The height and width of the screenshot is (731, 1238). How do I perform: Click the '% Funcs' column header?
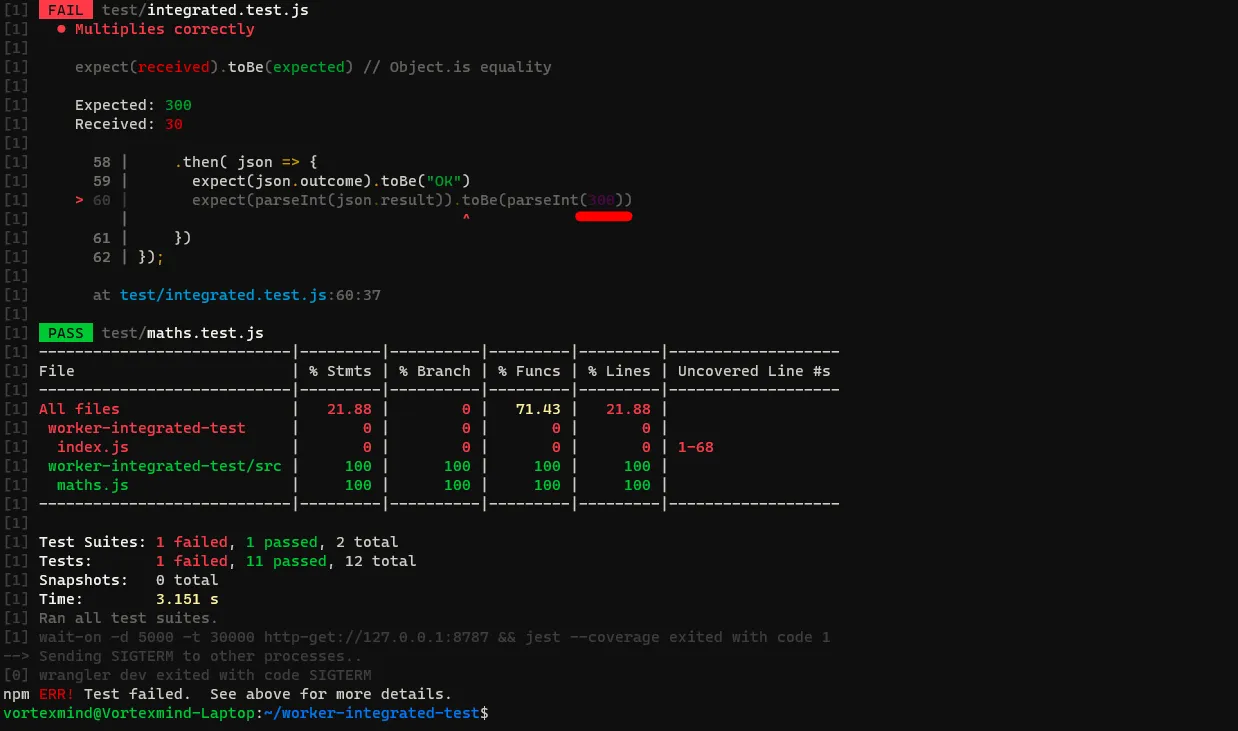(529, 371)
